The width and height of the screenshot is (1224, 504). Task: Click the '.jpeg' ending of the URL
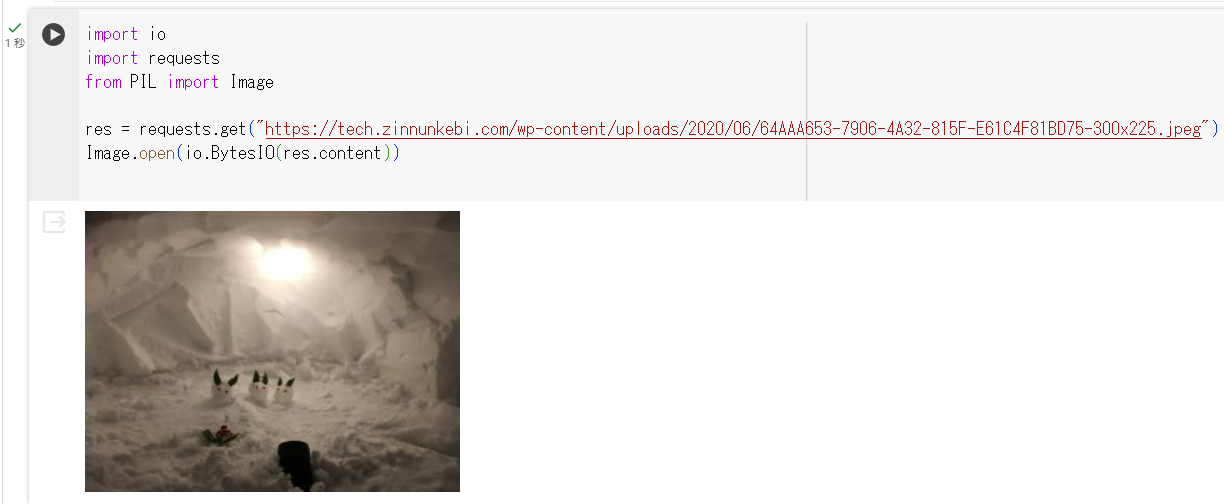(1179, 130)
